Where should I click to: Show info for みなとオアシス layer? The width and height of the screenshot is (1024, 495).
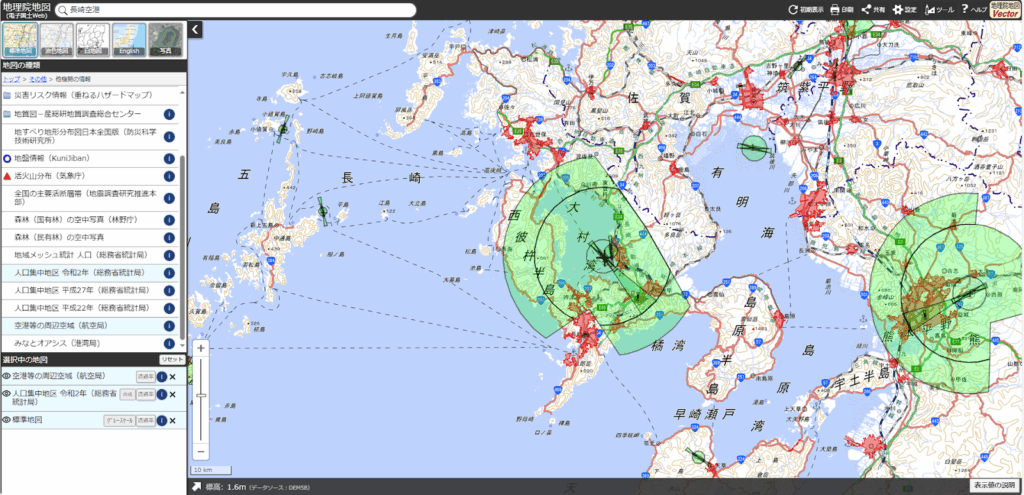(169, 343)
